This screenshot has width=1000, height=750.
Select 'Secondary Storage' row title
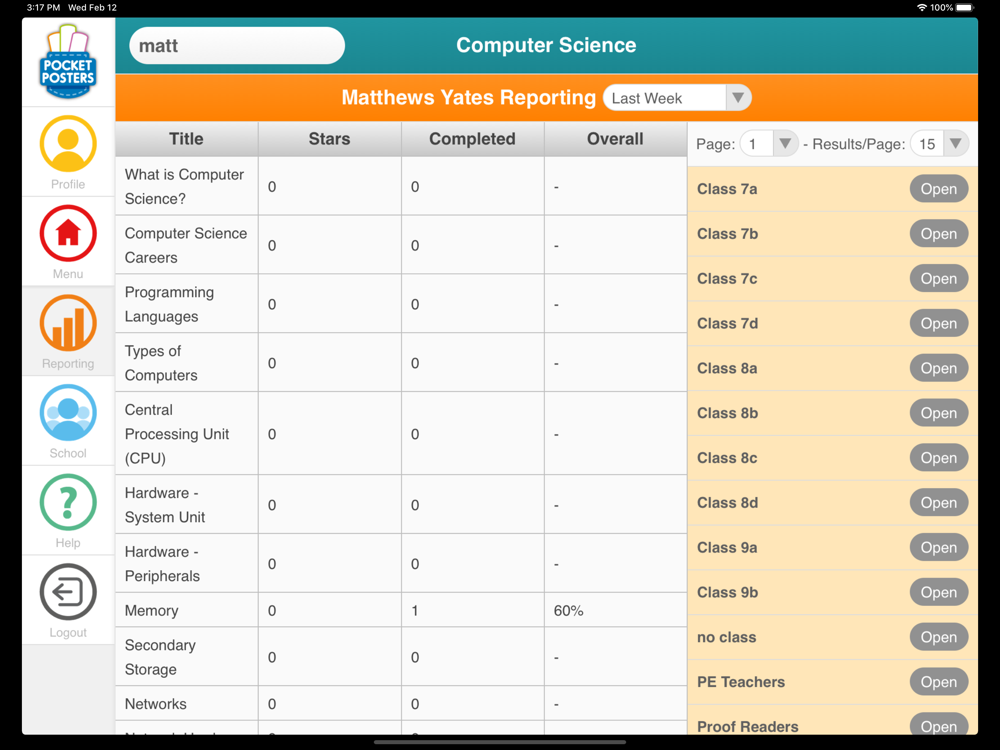[160, 657]
